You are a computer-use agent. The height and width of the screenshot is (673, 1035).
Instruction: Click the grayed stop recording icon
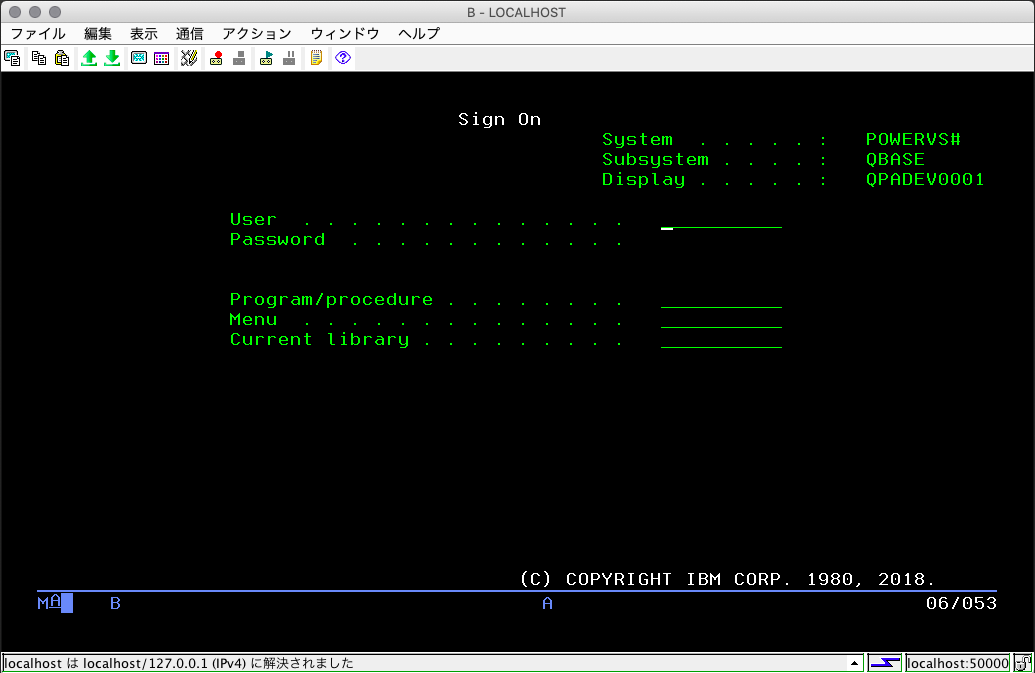[239, 58]
